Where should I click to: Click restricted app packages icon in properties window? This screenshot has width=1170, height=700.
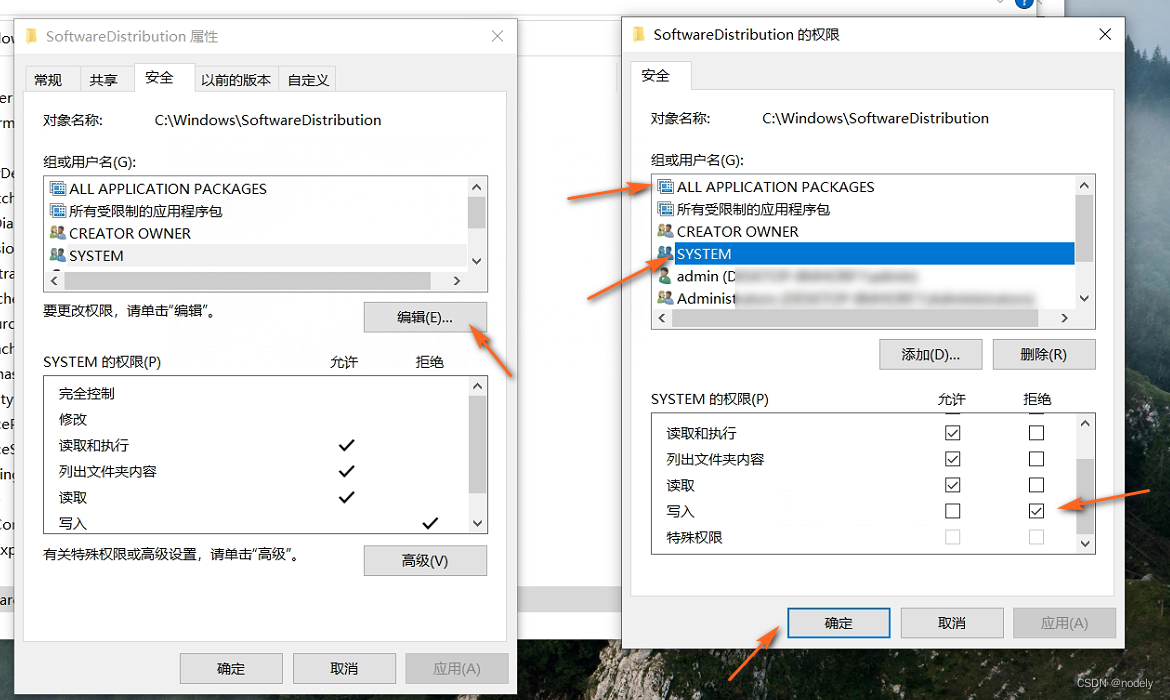(57, 210)
